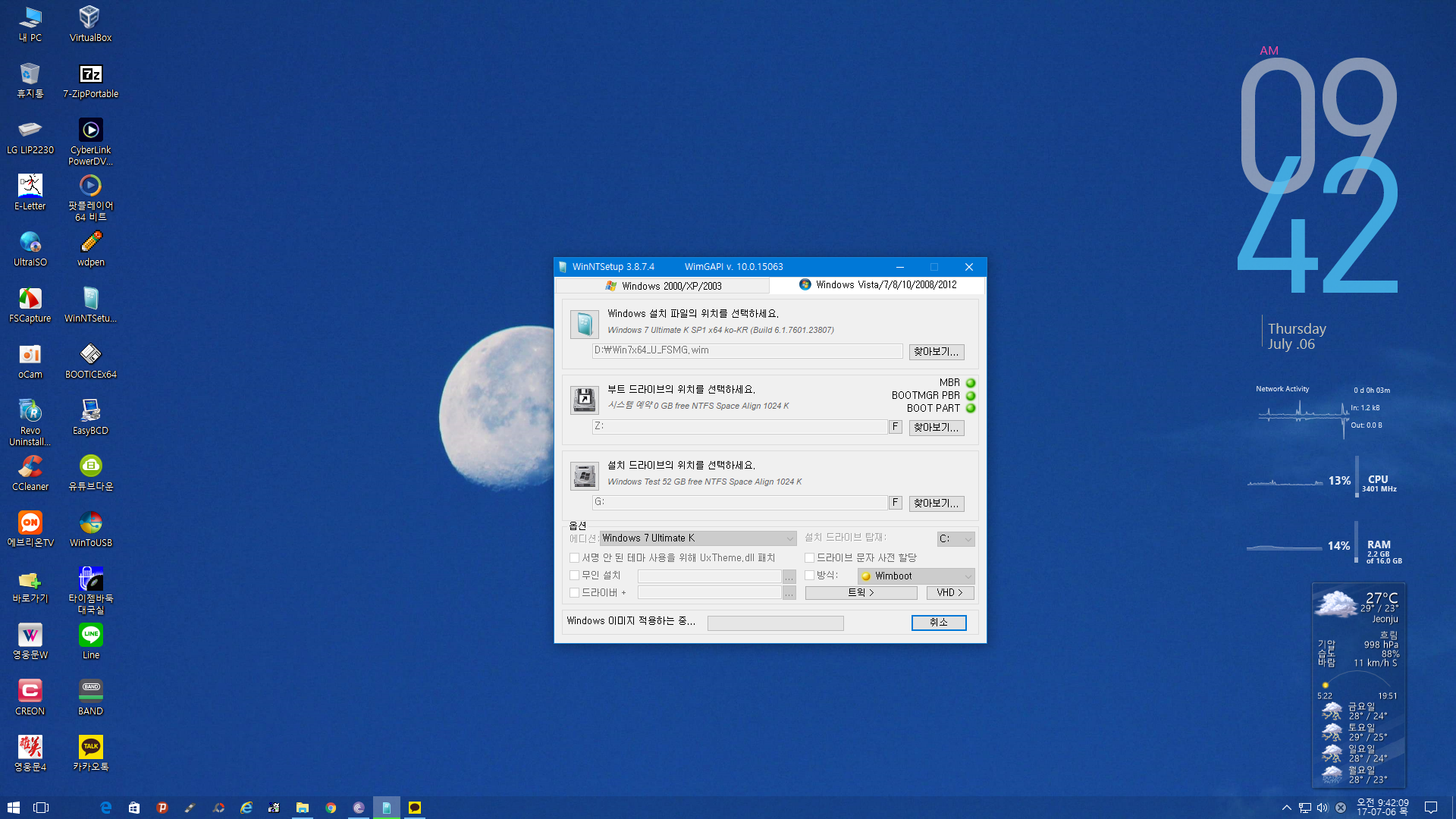Viewport: 1456px width, 819px height.
Task: Click browse button for drivers path
Action: pyautogui.click(x=789, y=594)
